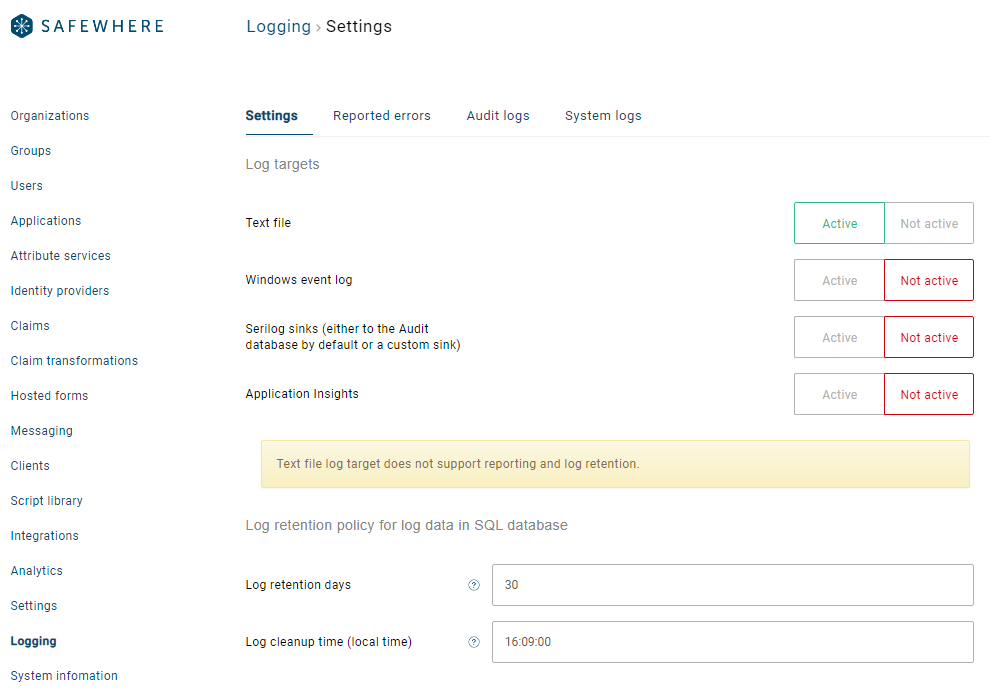
Task: Open Claim transformations menu item
Action: click(74, 361)
